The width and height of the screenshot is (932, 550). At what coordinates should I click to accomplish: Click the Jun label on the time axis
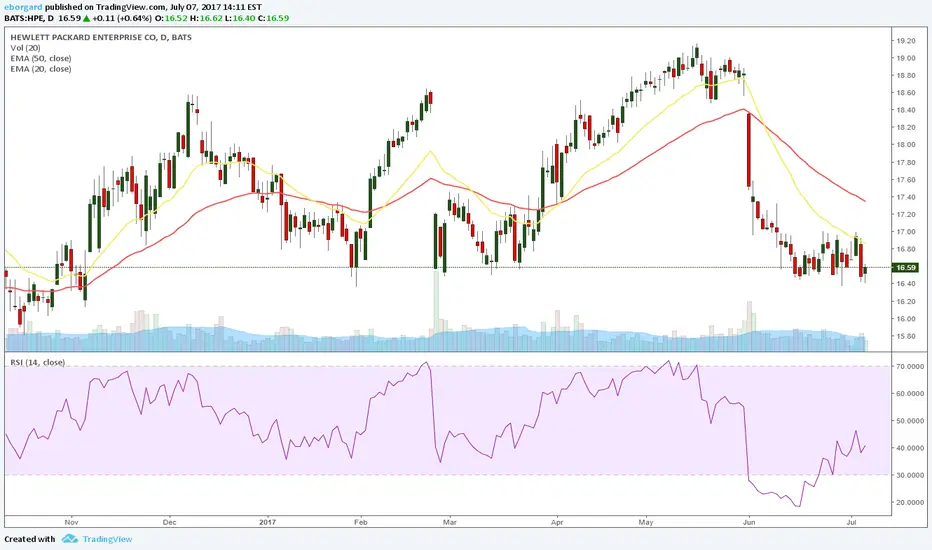749,523
